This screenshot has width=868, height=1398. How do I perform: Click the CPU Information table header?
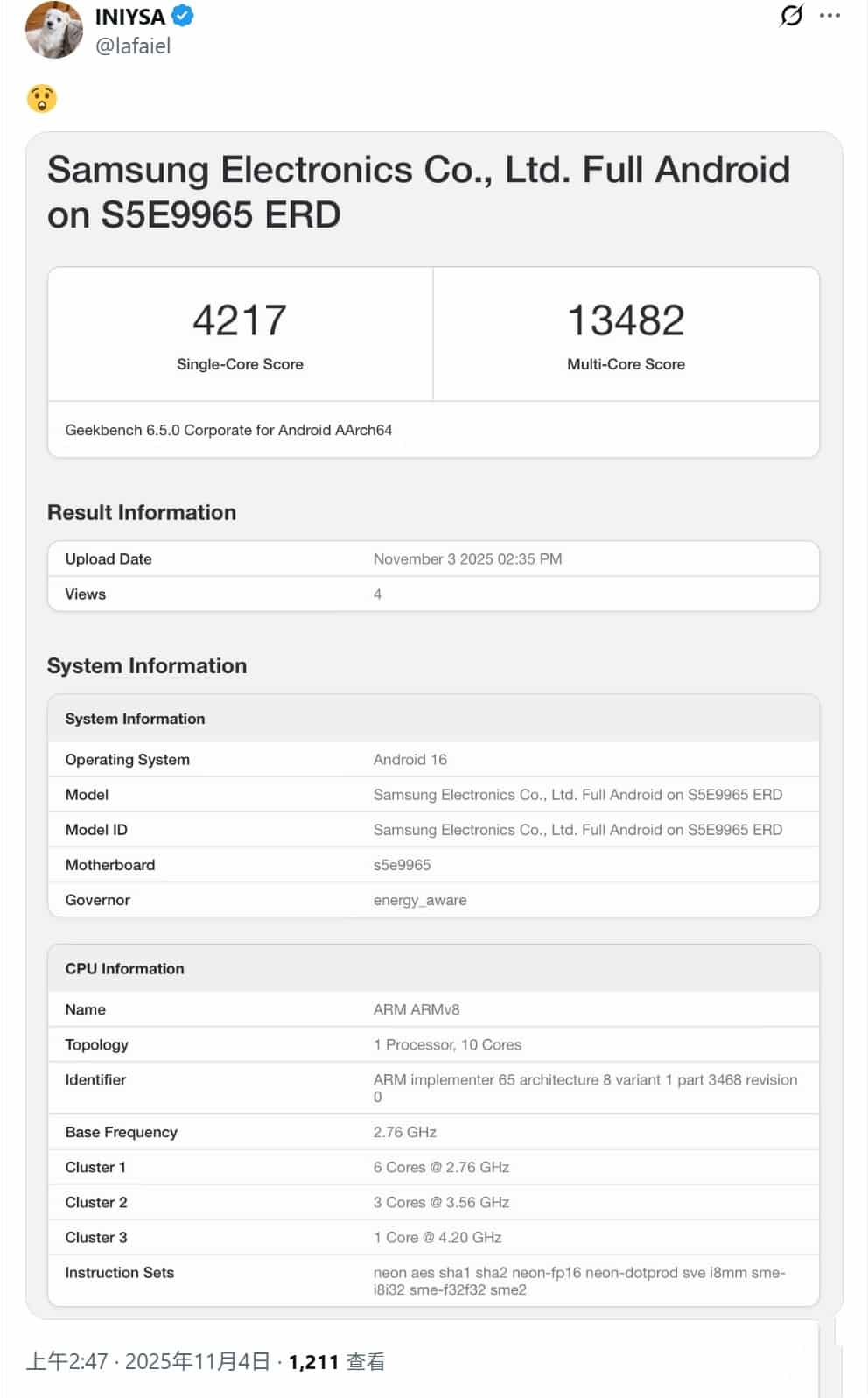point(124,968)
